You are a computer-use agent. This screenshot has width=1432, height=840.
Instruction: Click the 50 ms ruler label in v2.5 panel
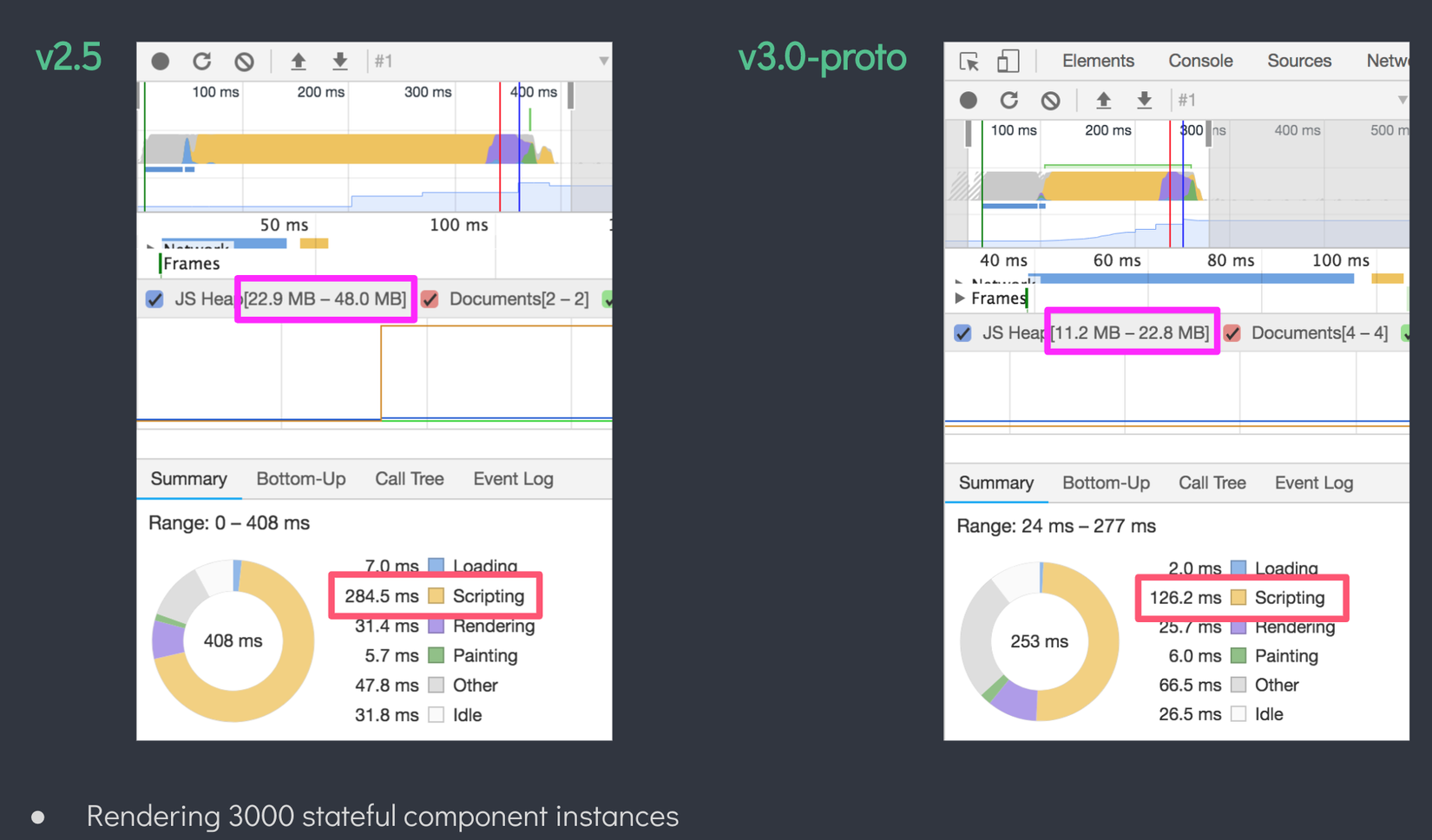pyautogui.click(x=284, y=225)
